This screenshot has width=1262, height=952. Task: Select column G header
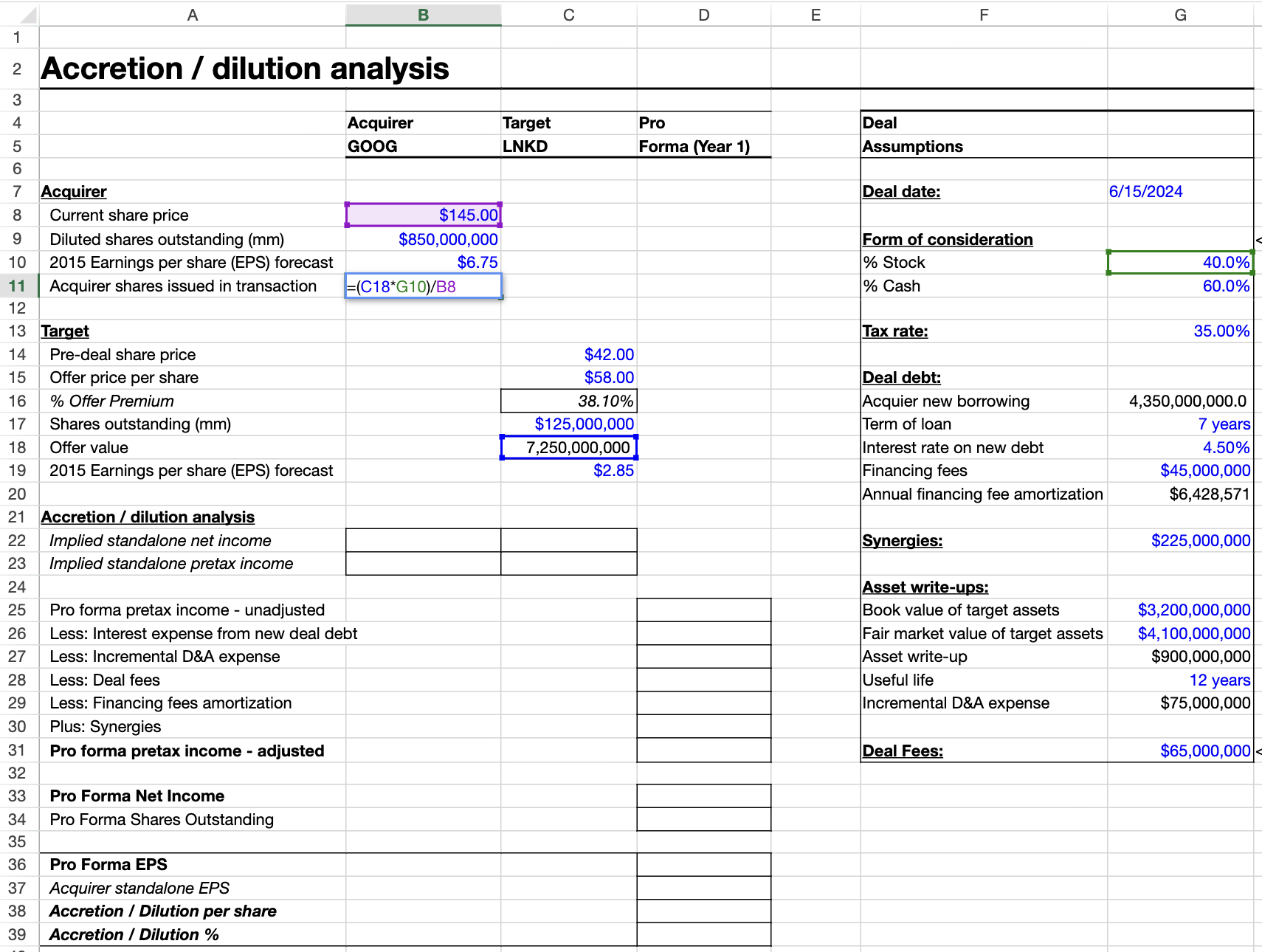click(x=1179, y=14)
